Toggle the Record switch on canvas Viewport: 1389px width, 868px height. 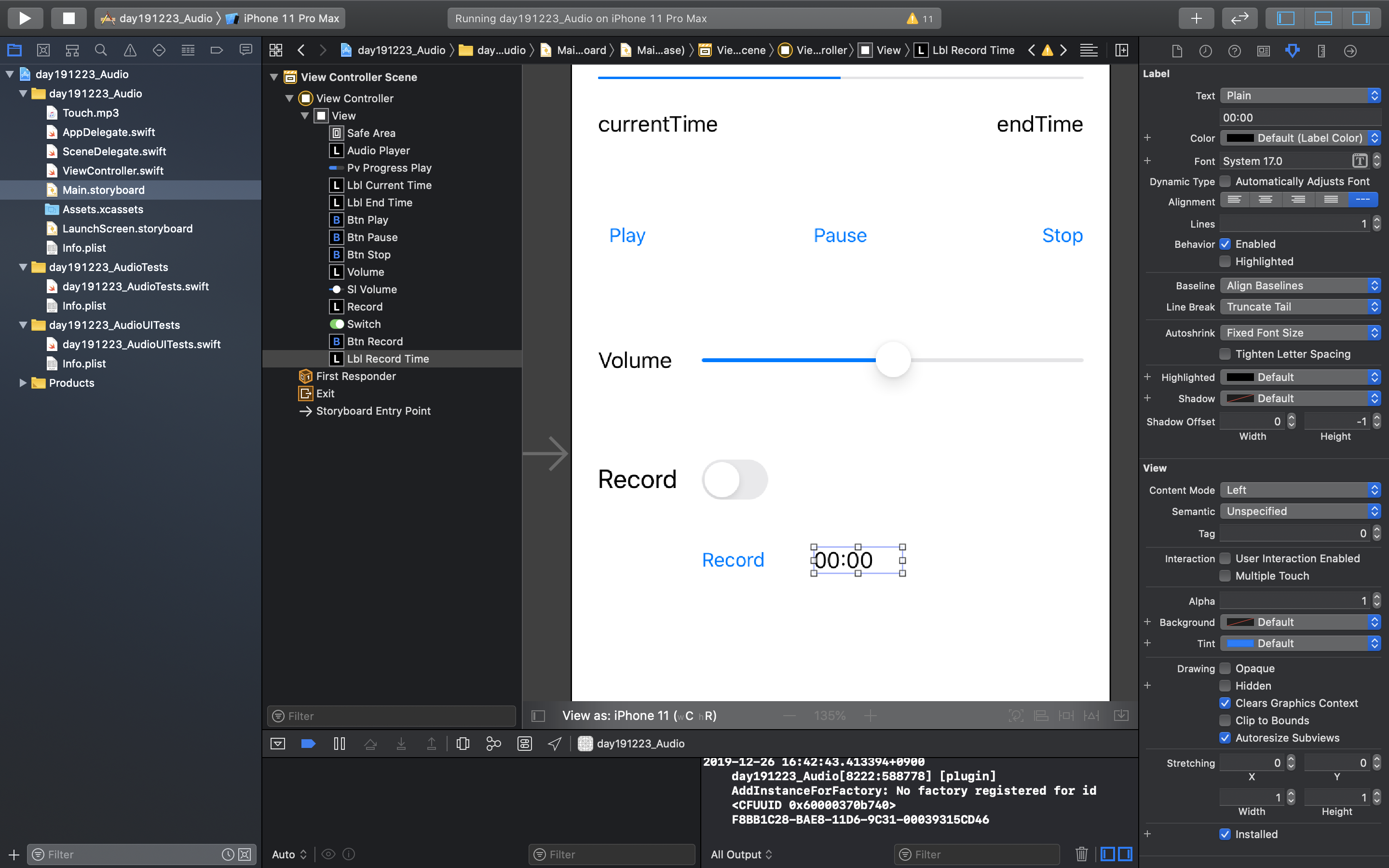pos(734,479)
